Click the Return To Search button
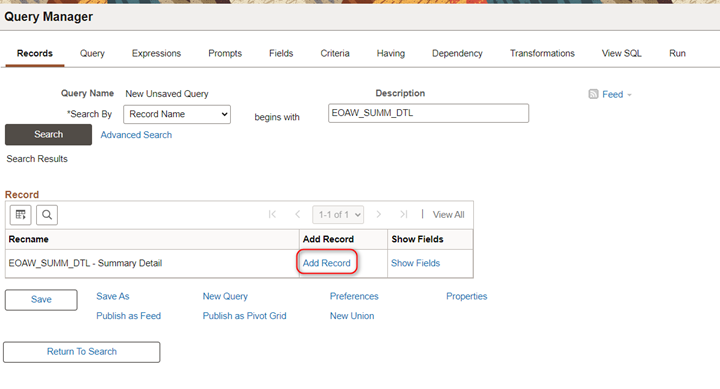The width and height of the screenshot is (720, 389). pyautogui.click(x=82, y=352)
